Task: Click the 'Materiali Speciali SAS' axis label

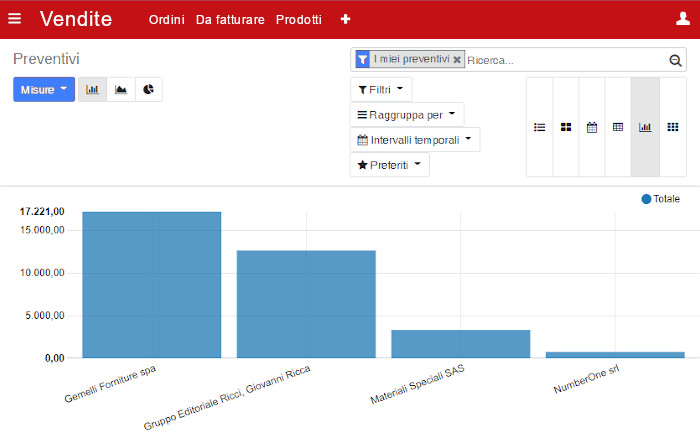Action: click(417, 384)
